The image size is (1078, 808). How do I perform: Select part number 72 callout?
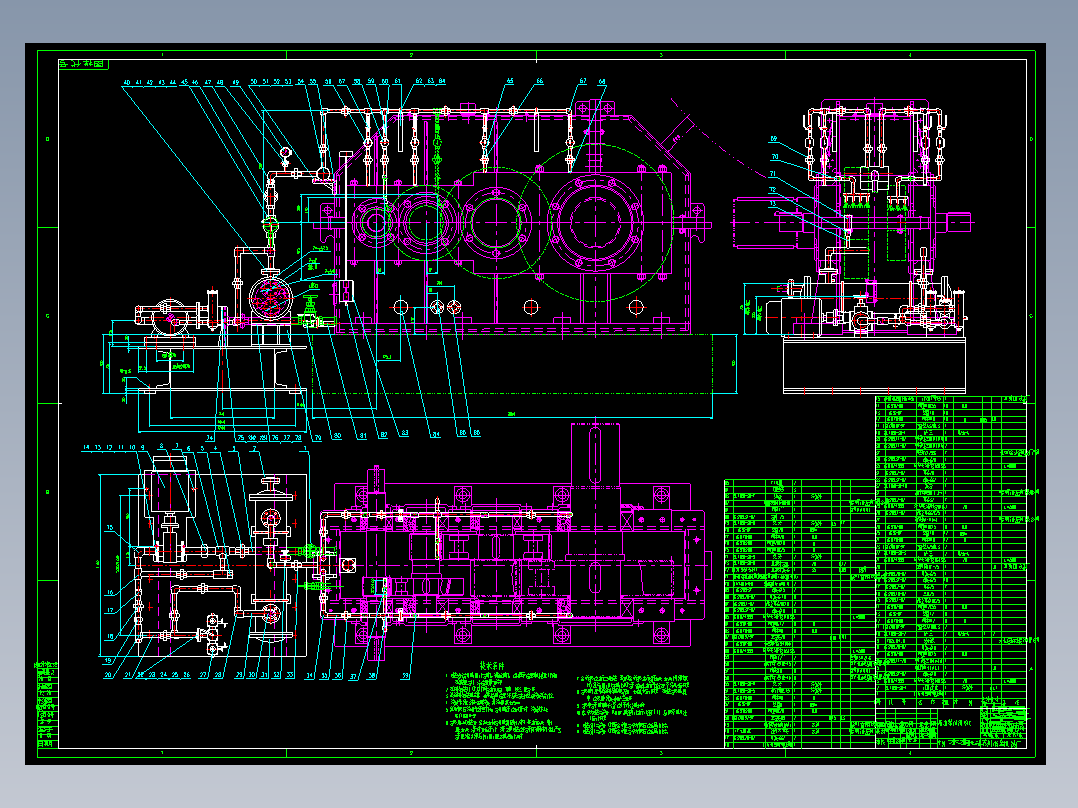[x=773, y=190]
